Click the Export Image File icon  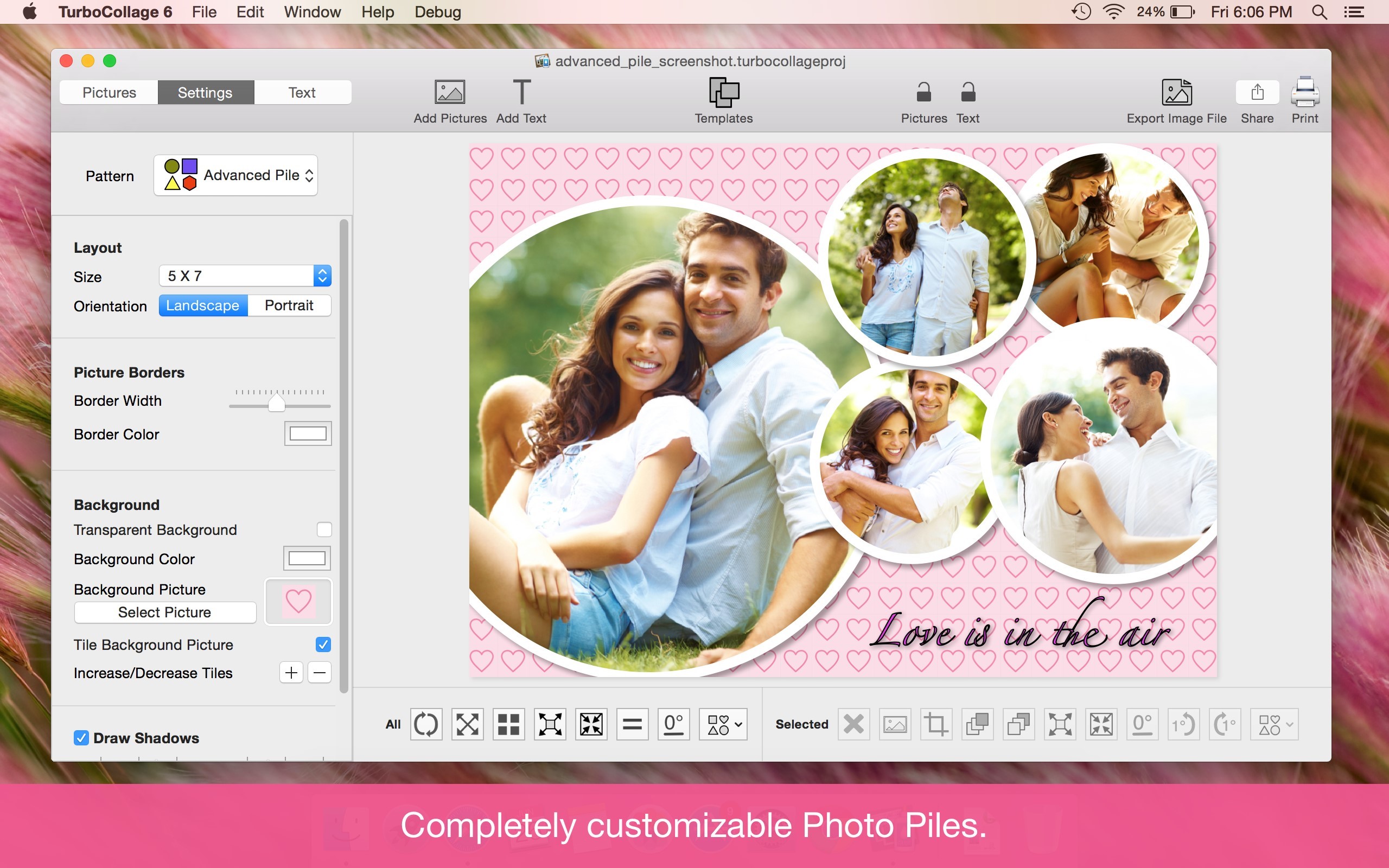tap(1176, 92)
